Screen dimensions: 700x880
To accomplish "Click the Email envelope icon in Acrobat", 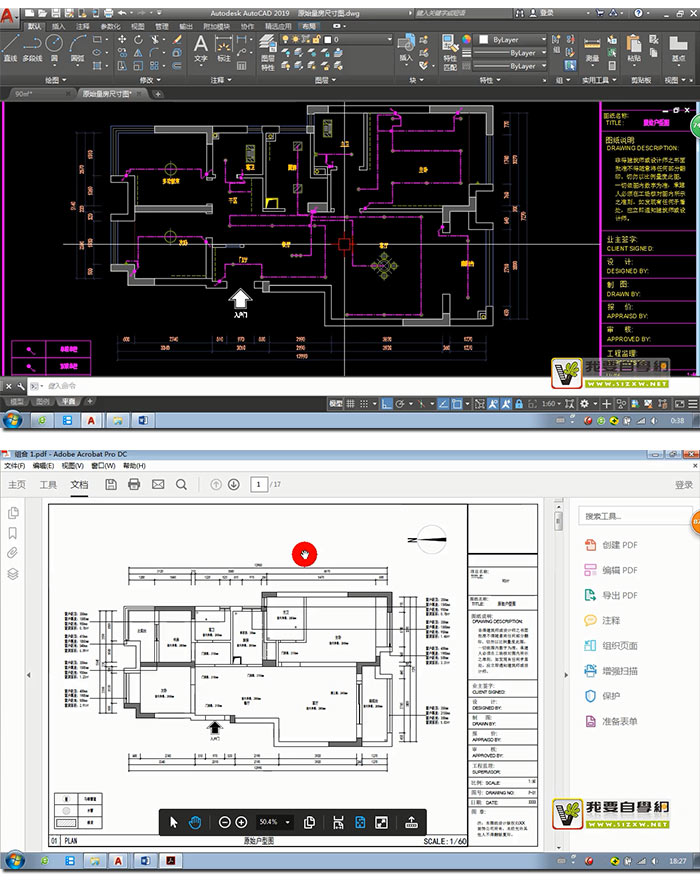I will 158,484.
